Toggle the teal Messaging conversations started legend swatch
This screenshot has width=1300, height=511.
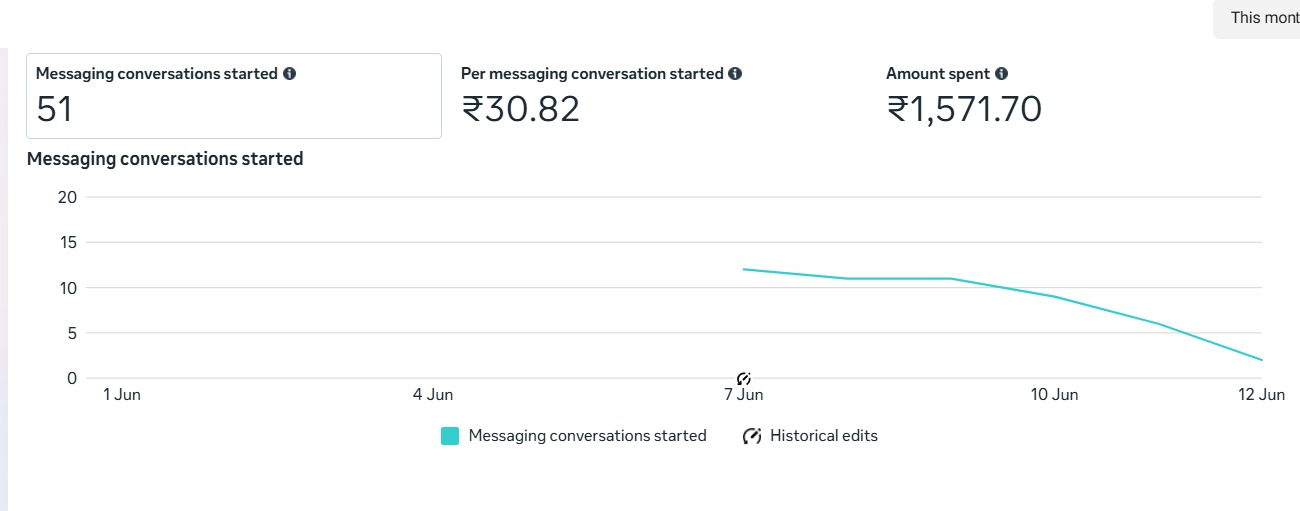[x=450, y=436]
